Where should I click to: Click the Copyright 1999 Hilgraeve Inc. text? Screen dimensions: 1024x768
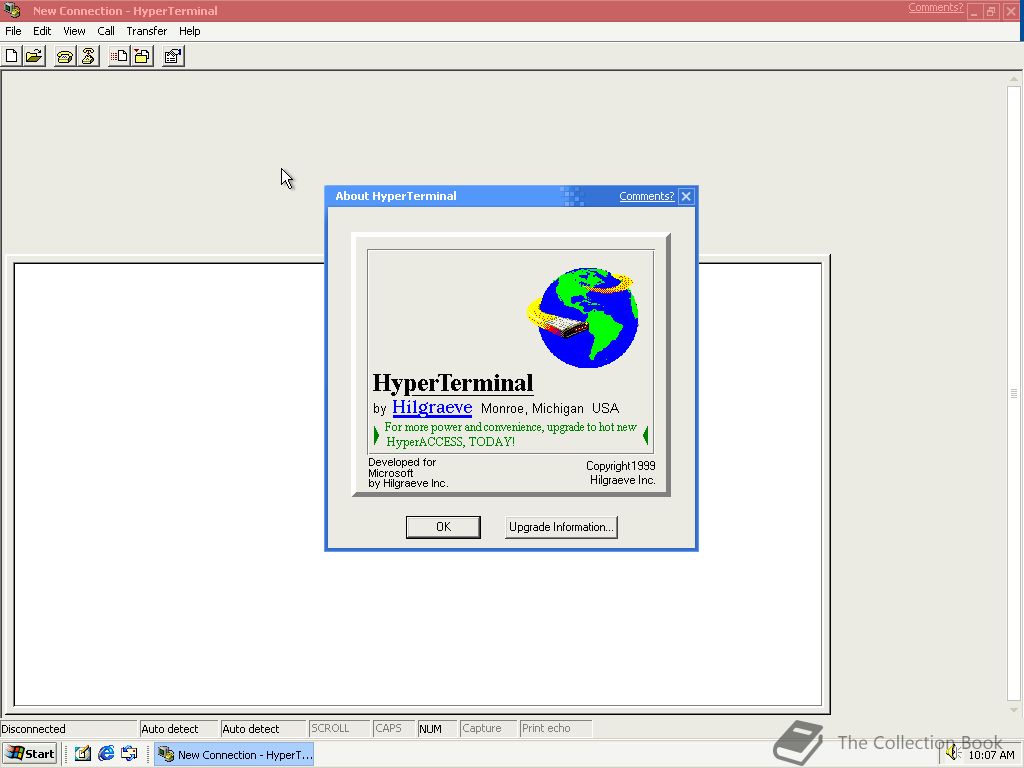(x=620, y=473)
